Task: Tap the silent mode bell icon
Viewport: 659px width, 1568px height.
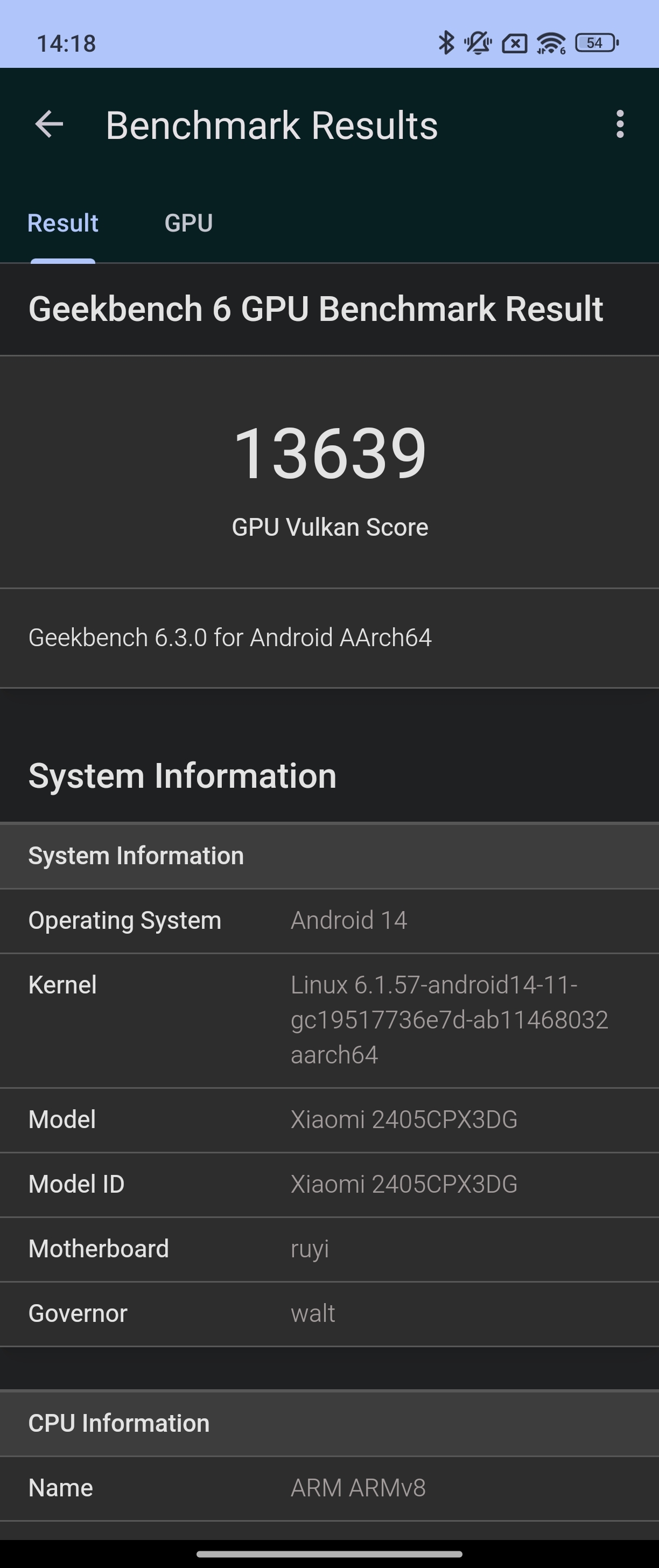Action: click(478, 43)
